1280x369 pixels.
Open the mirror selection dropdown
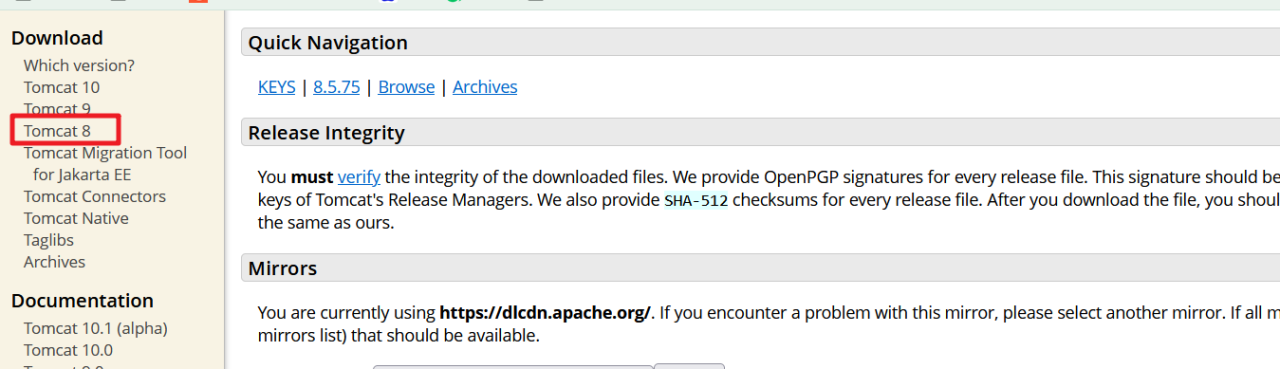(513, 367)
